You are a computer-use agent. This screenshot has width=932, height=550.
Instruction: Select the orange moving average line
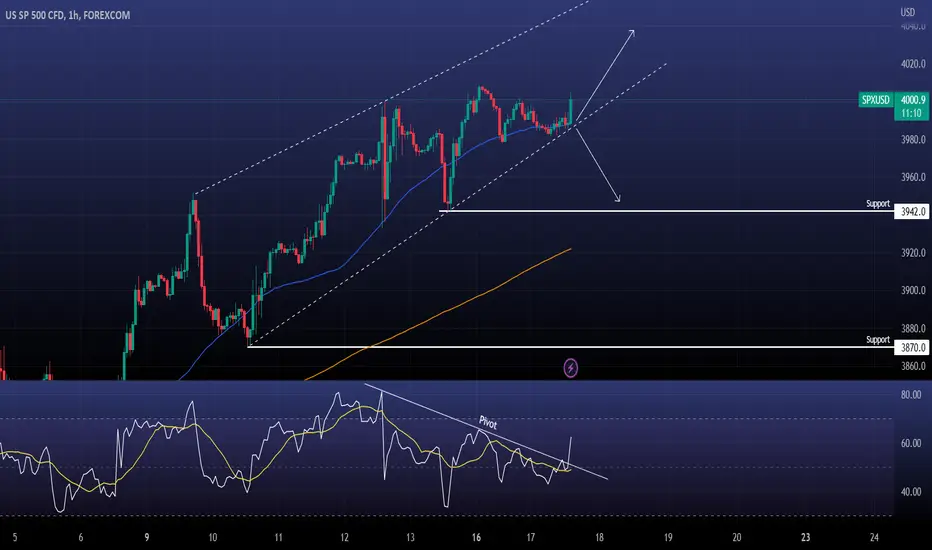(438, 314)
